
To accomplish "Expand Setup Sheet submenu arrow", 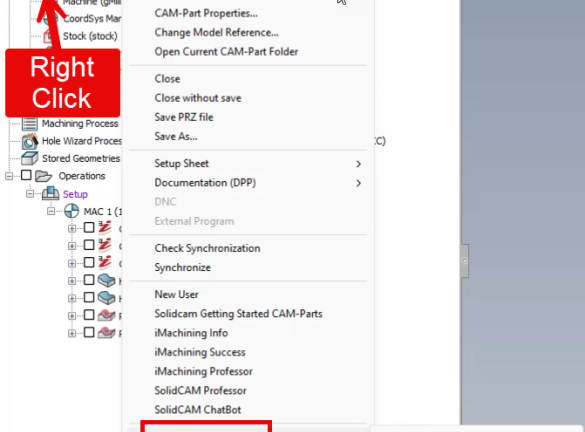I will tap(358, 164).
